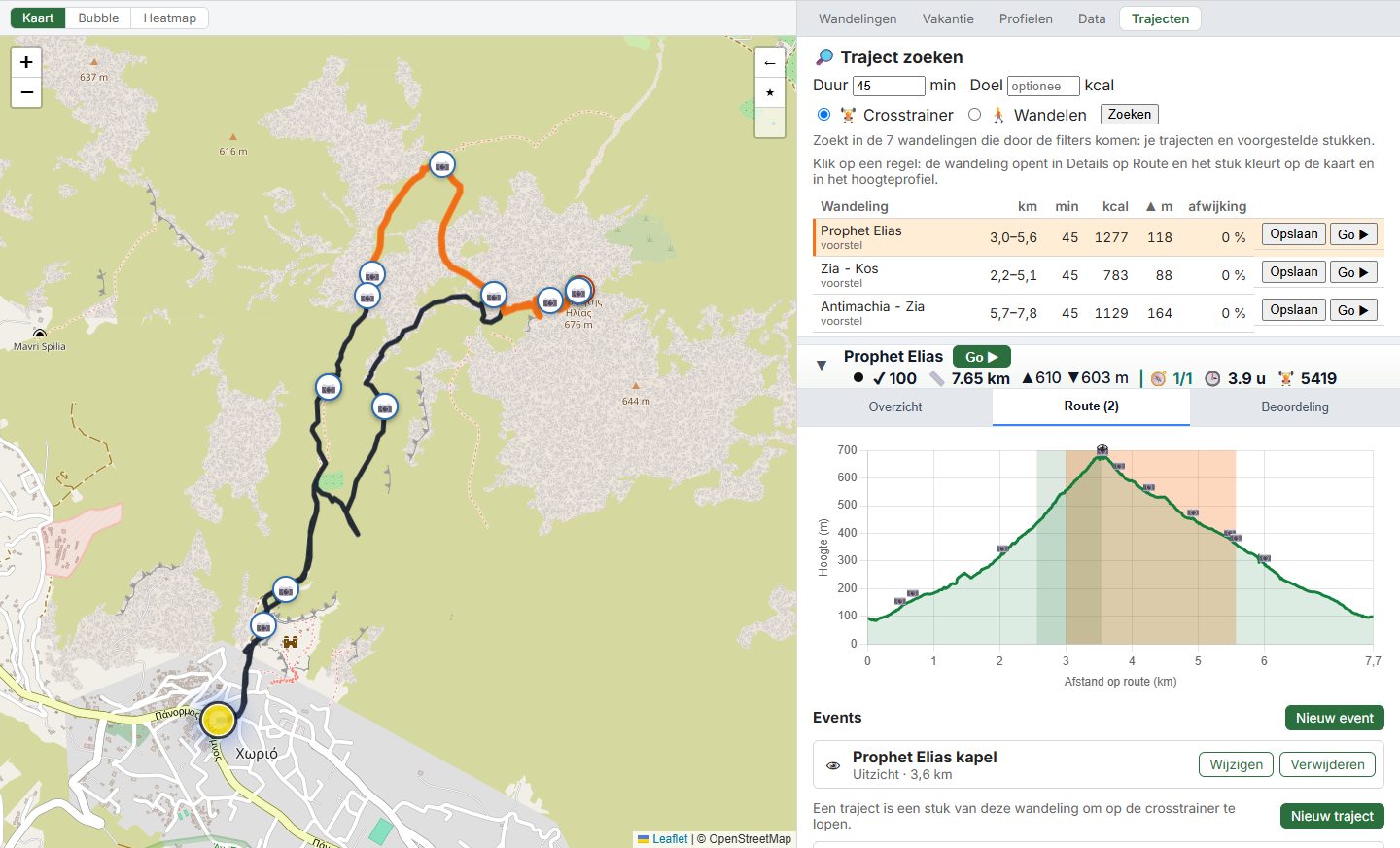Open the Vakantie tab
This screenshot has height=848, width=1400.
click(948, 18)
